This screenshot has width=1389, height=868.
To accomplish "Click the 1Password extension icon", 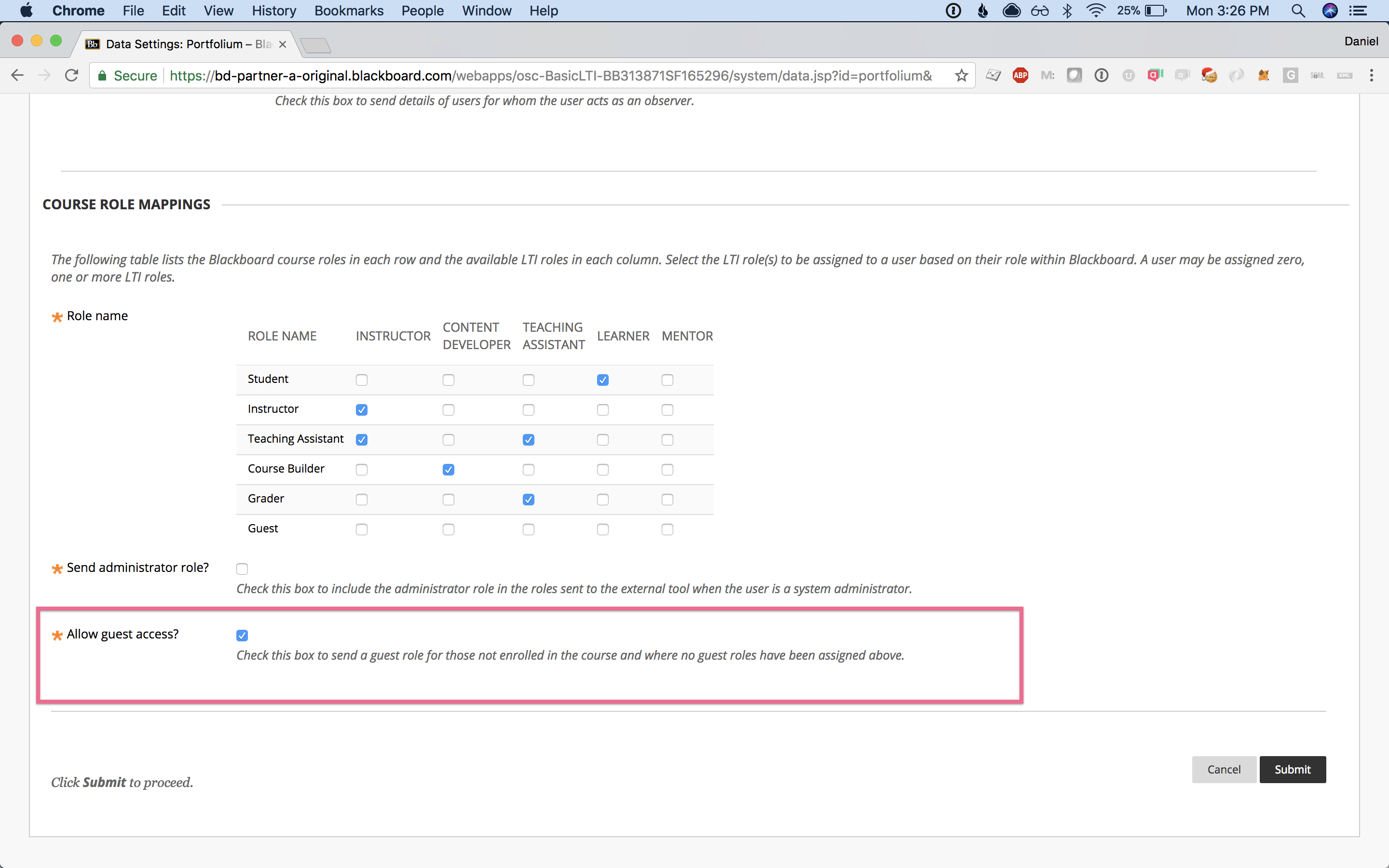I will 1101,75.
